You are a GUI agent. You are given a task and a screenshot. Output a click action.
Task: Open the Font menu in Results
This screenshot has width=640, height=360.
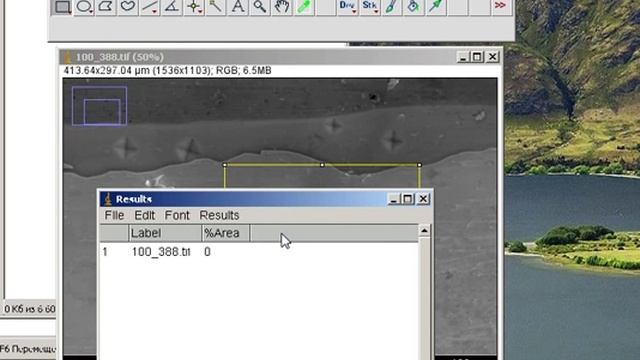(177, 215)
